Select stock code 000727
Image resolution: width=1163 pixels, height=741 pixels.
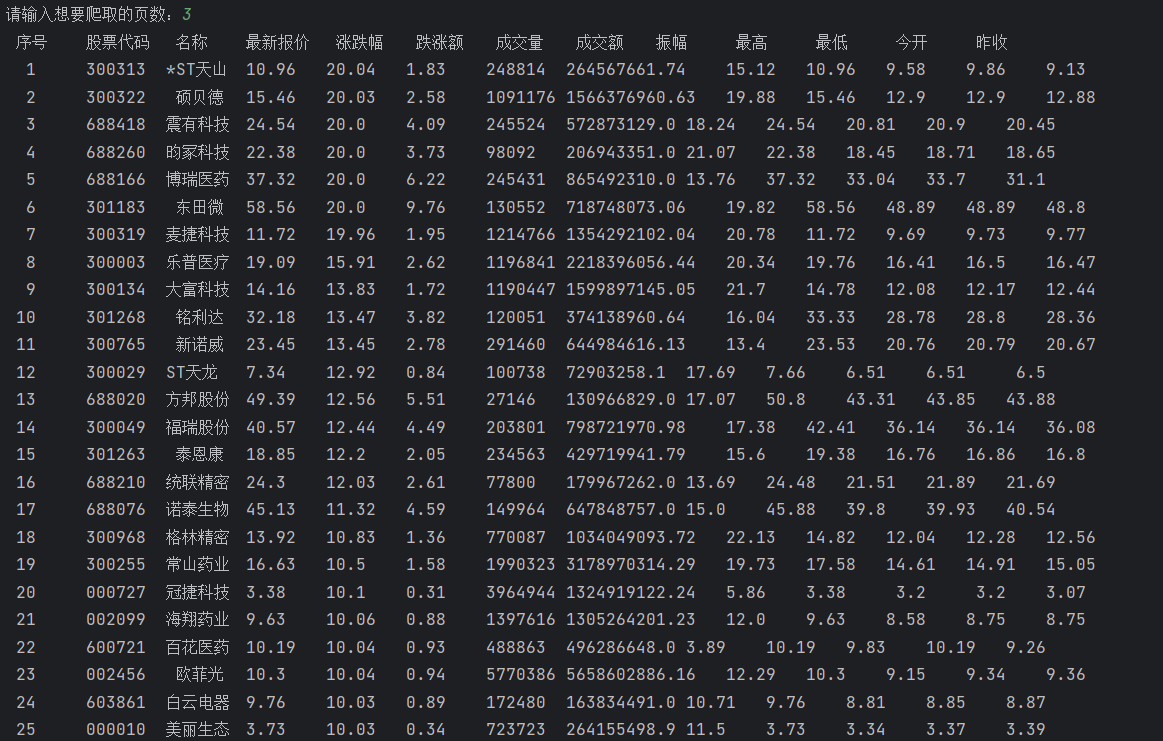[116, 593]
